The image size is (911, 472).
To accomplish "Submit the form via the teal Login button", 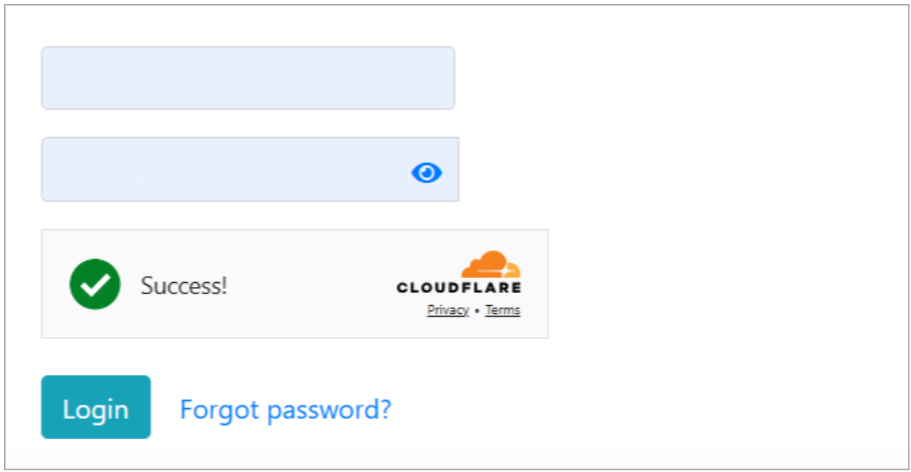I will point(96,407).
